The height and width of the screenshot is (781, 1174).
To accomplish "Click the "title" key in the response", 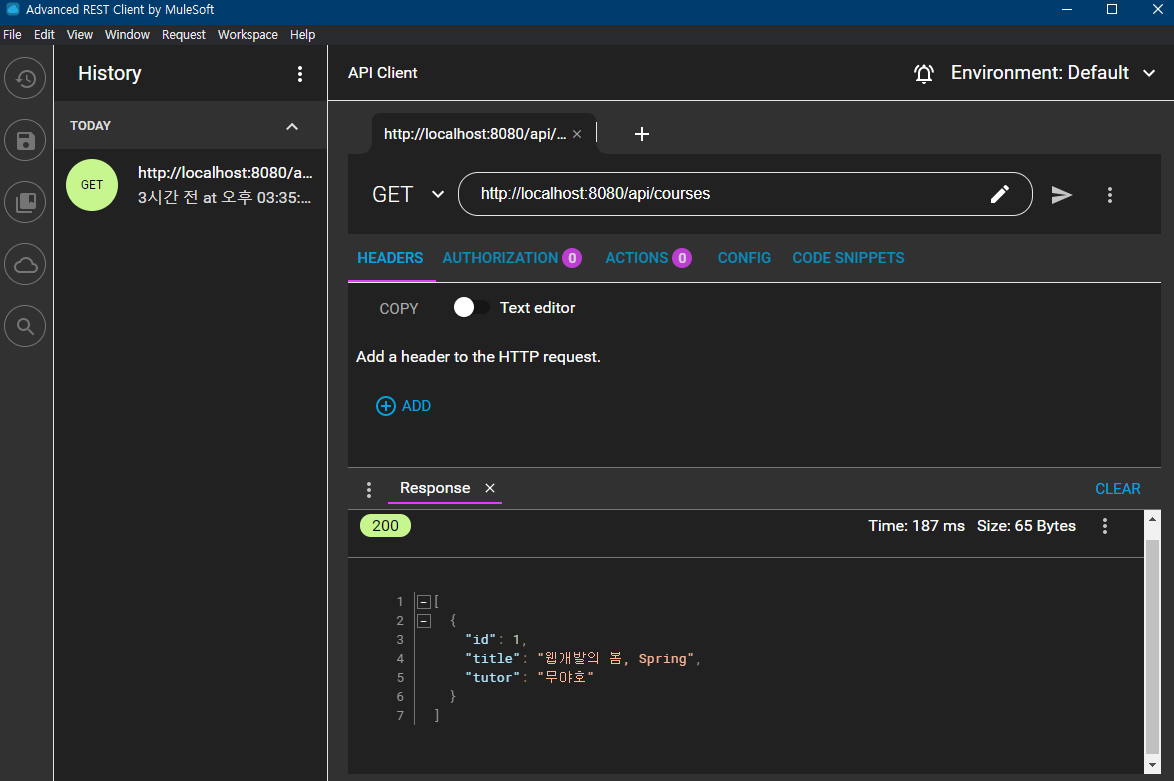I will coord(493,659).
